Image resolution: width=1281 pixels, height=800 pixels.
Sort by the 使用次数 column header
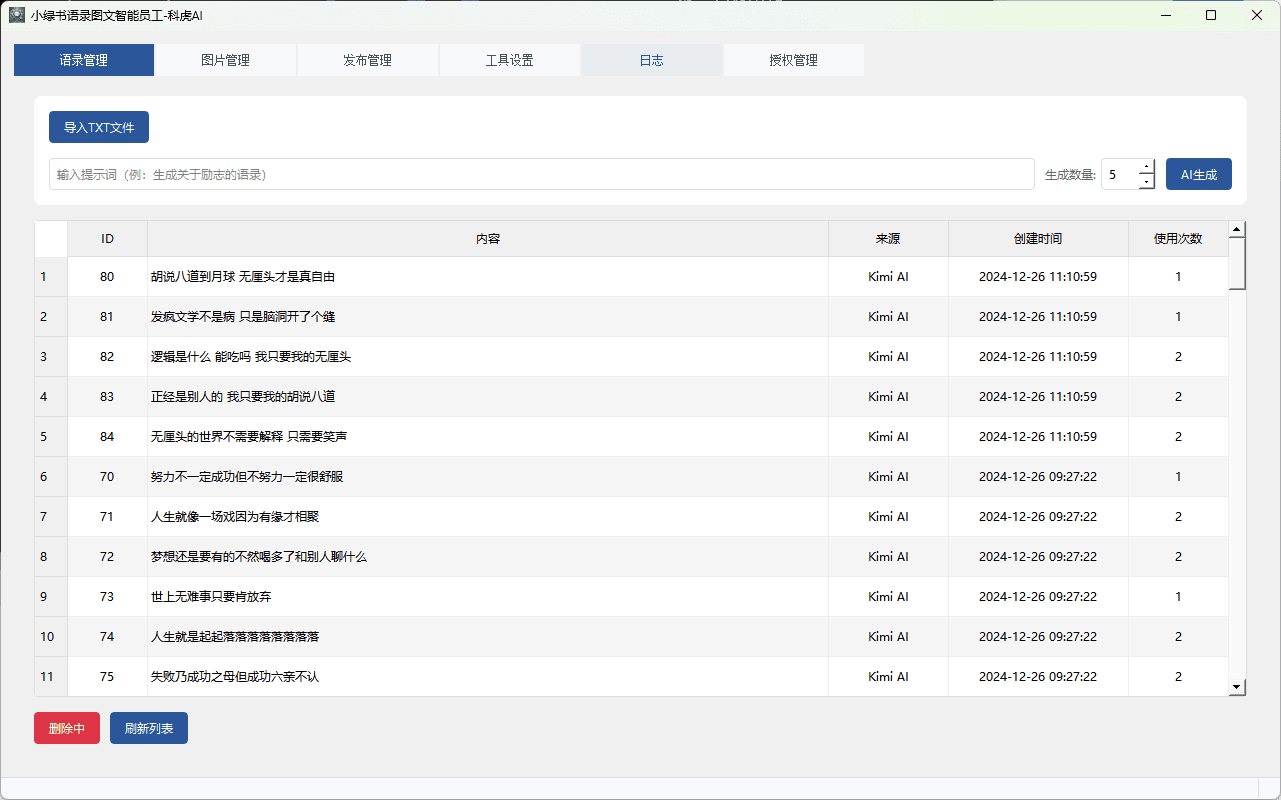click(1177, 239)
